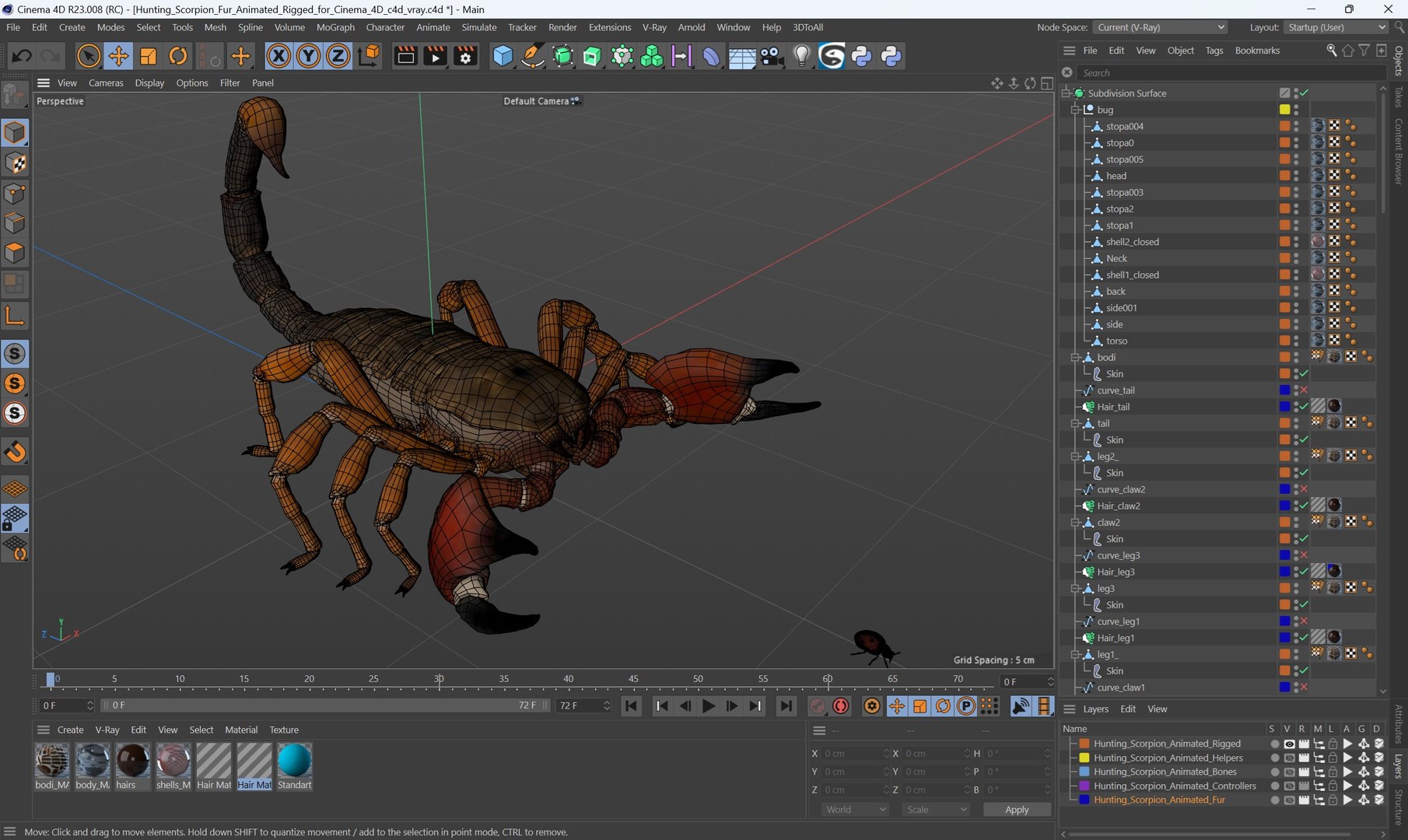The image size is (1408, 840).
Task: Add a Light object
Action: [x=801, y=56]
